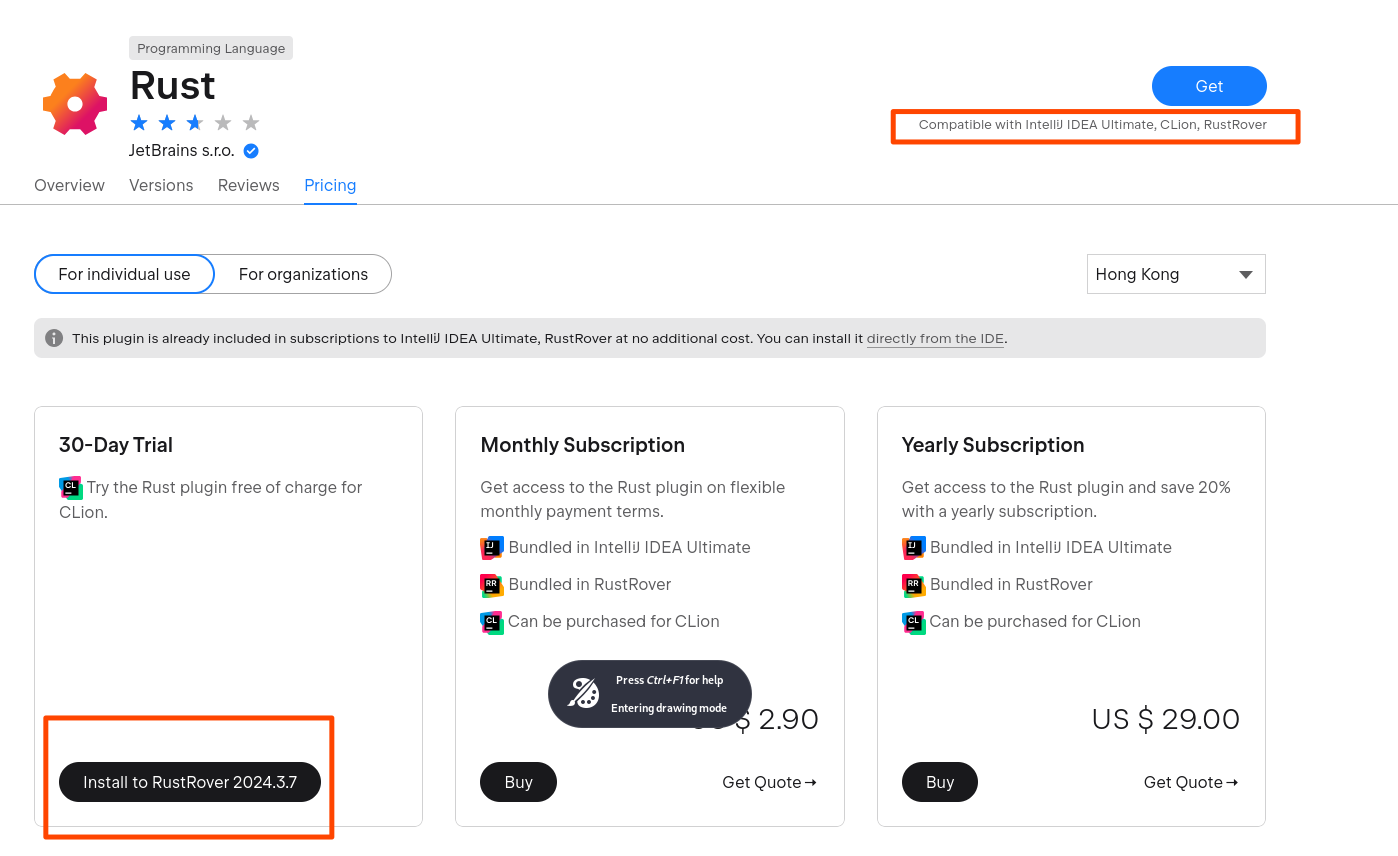Open the Overview tab

coord(69,185)
